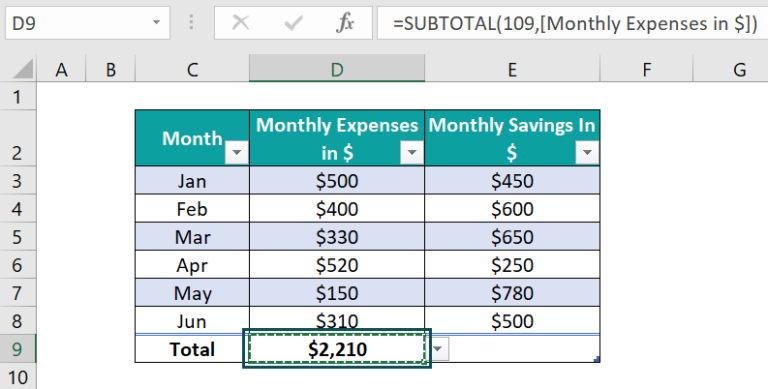Click the formula bar options dots handle

[192, 22]
